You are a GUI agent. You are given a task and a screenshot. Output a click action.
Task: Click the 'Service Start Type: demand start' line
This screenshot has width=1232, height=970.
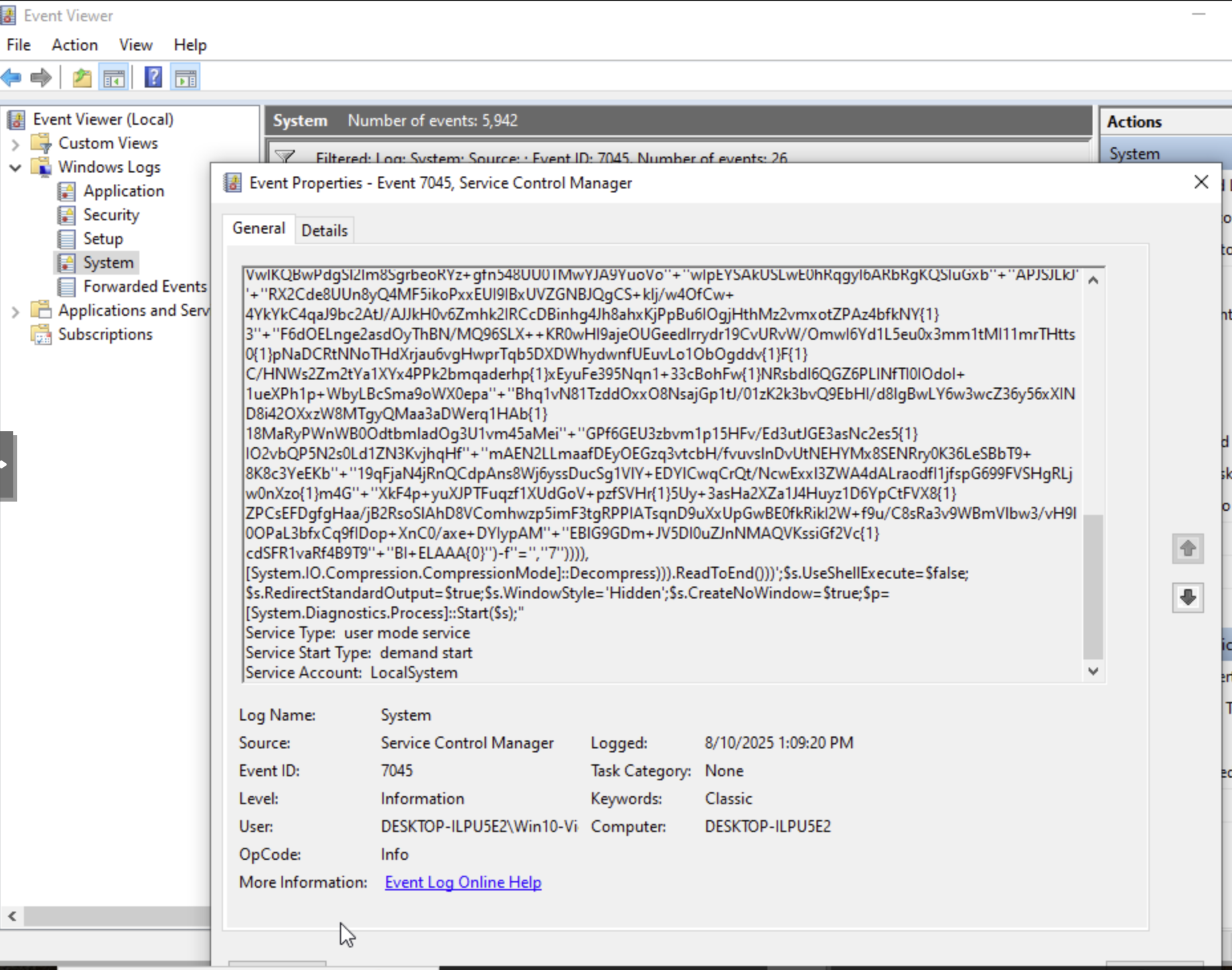pyautogui.click(x=359, y=653)
